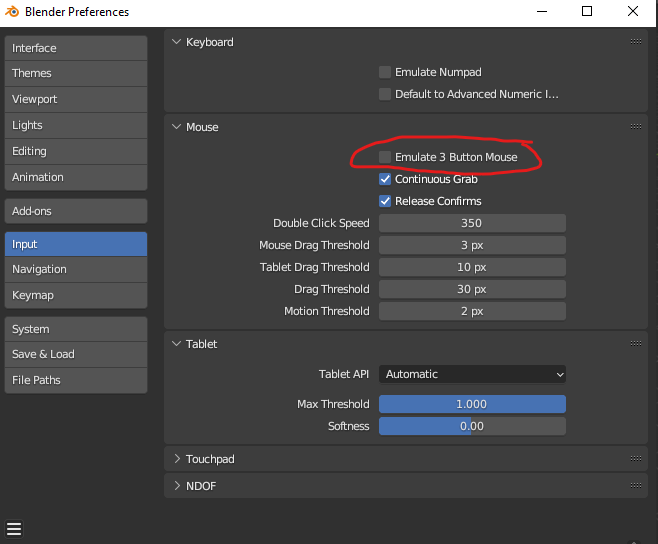Toggle Default to Advanced Numeric Input checkbox
The image size is (658, 544).
(x=385, y=94)
